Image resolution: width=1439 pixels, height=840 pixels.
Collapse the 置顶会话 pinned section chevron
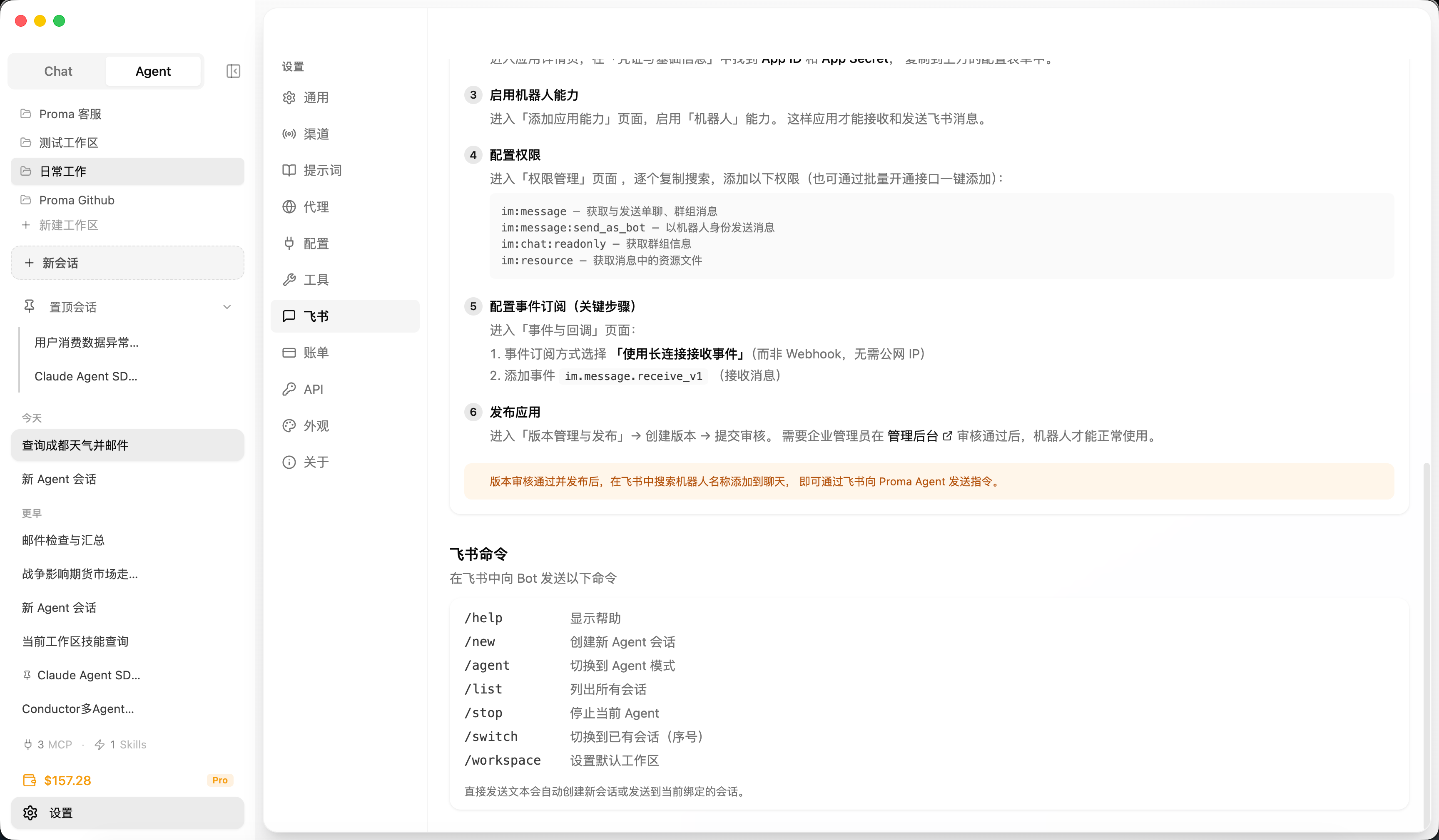[x=227, y=307]
